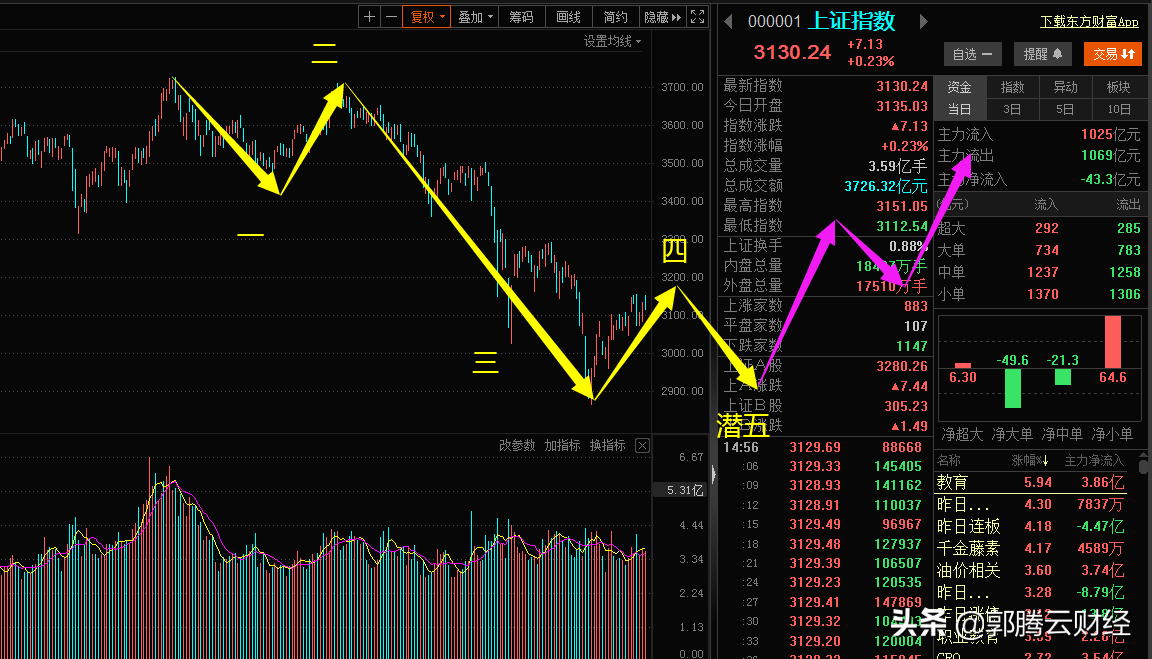1152x659 pixels.
Task: Select the 筹码 toolbar button
Action: click(522, 17)
